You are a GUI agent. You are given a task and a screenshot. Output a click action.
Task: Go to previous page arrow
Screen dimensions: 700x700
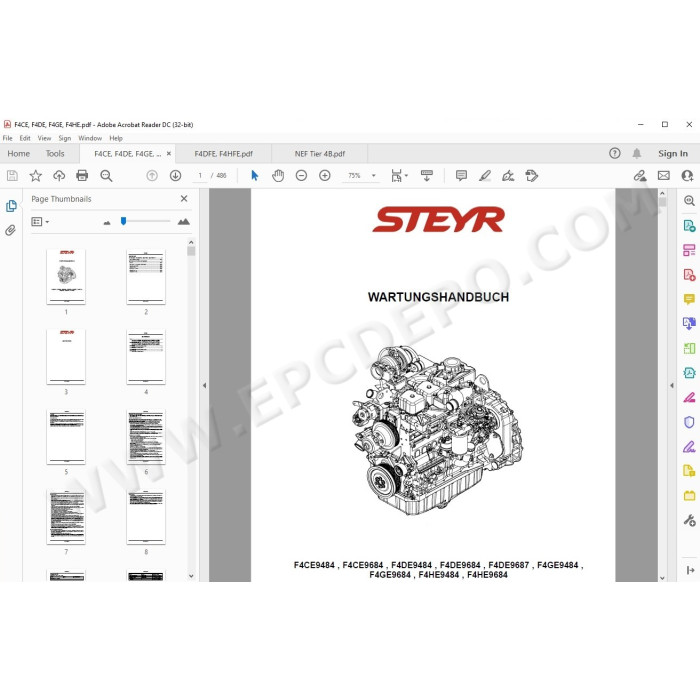tap(152, 176)
